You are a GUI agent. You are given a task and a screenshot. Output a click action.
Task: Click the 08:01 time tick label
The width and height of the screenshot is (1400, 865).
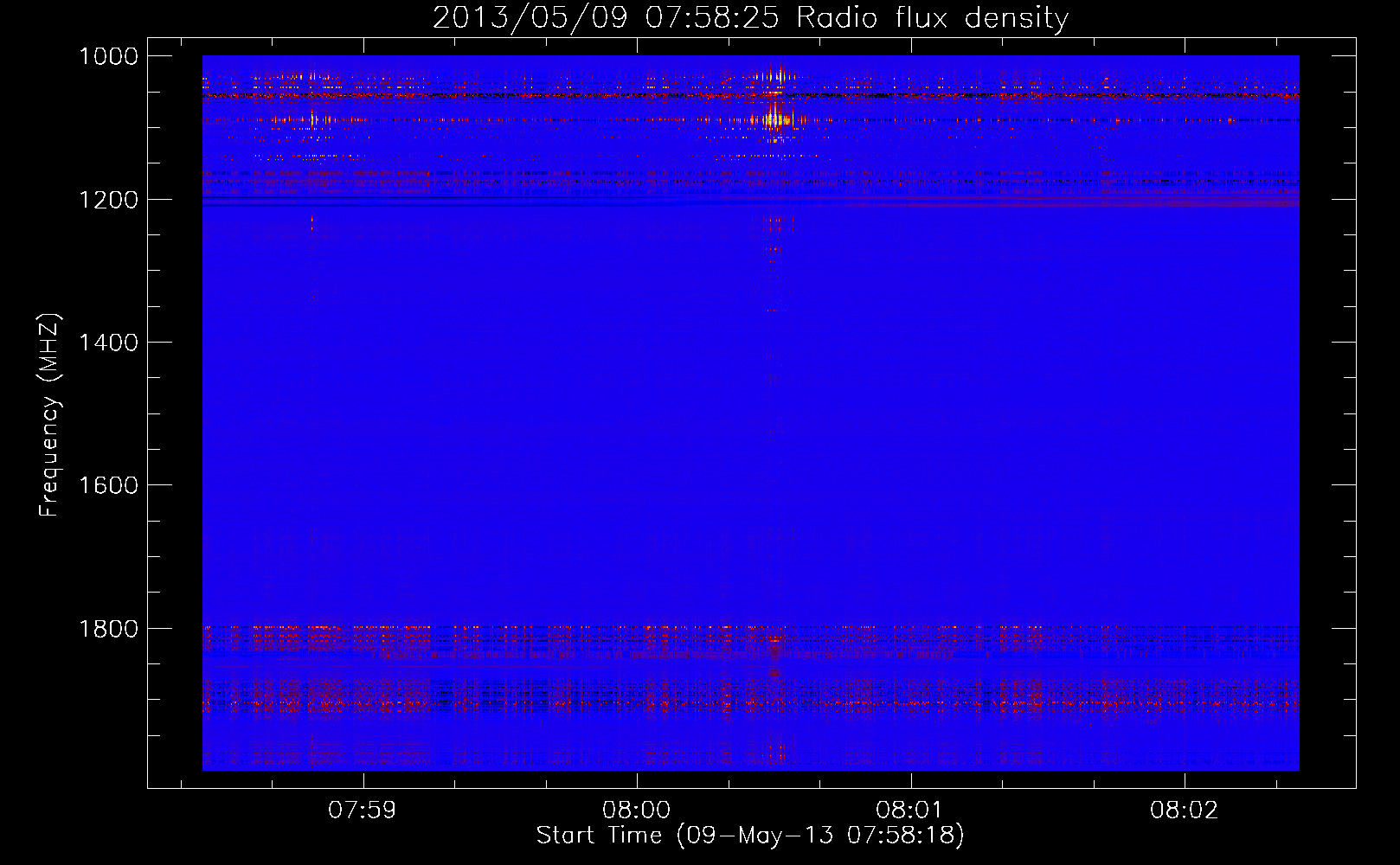pos(909,811)
